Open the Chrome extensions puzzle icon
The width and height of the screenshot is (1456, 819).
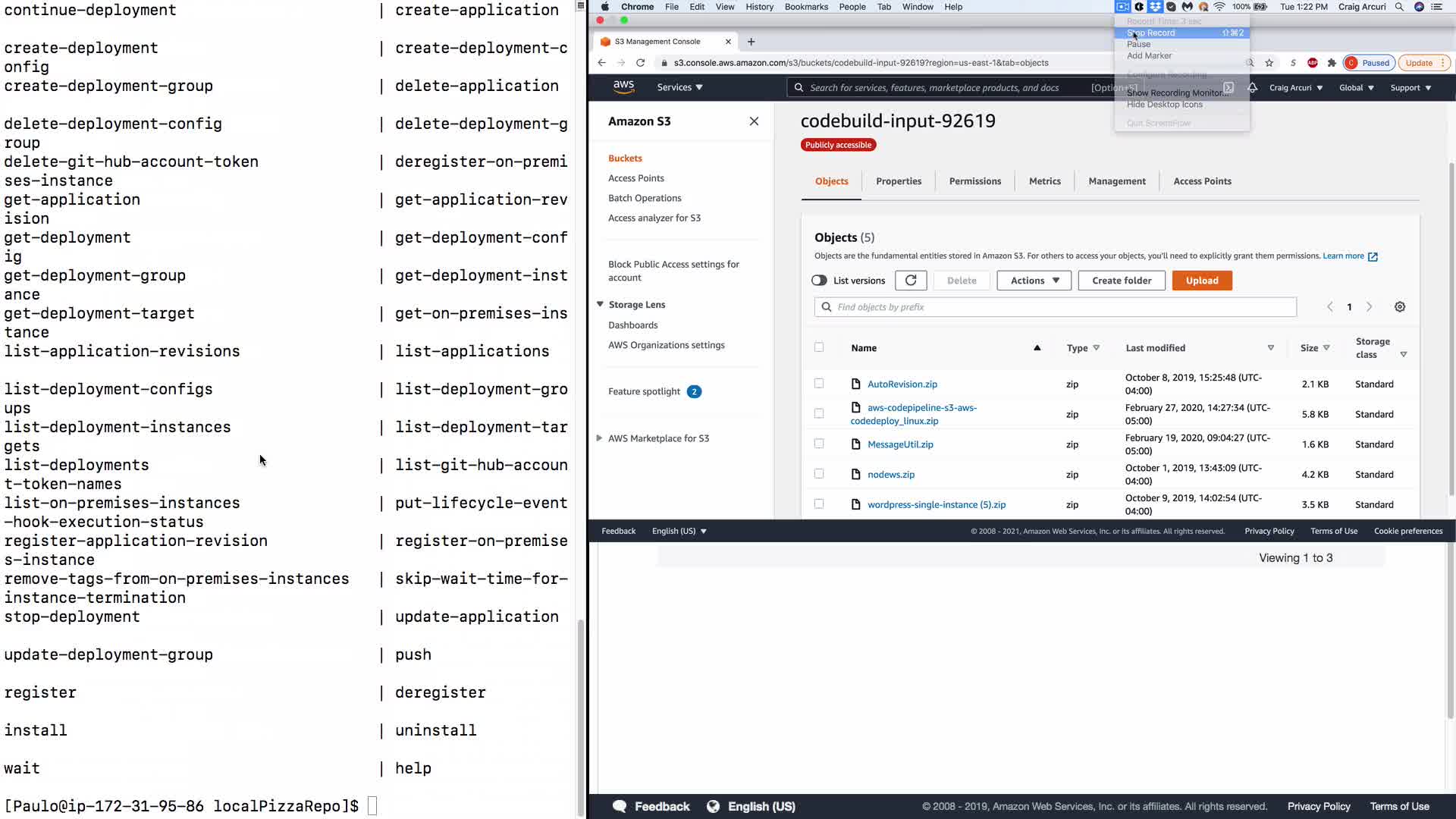[x=1332, y=63]
